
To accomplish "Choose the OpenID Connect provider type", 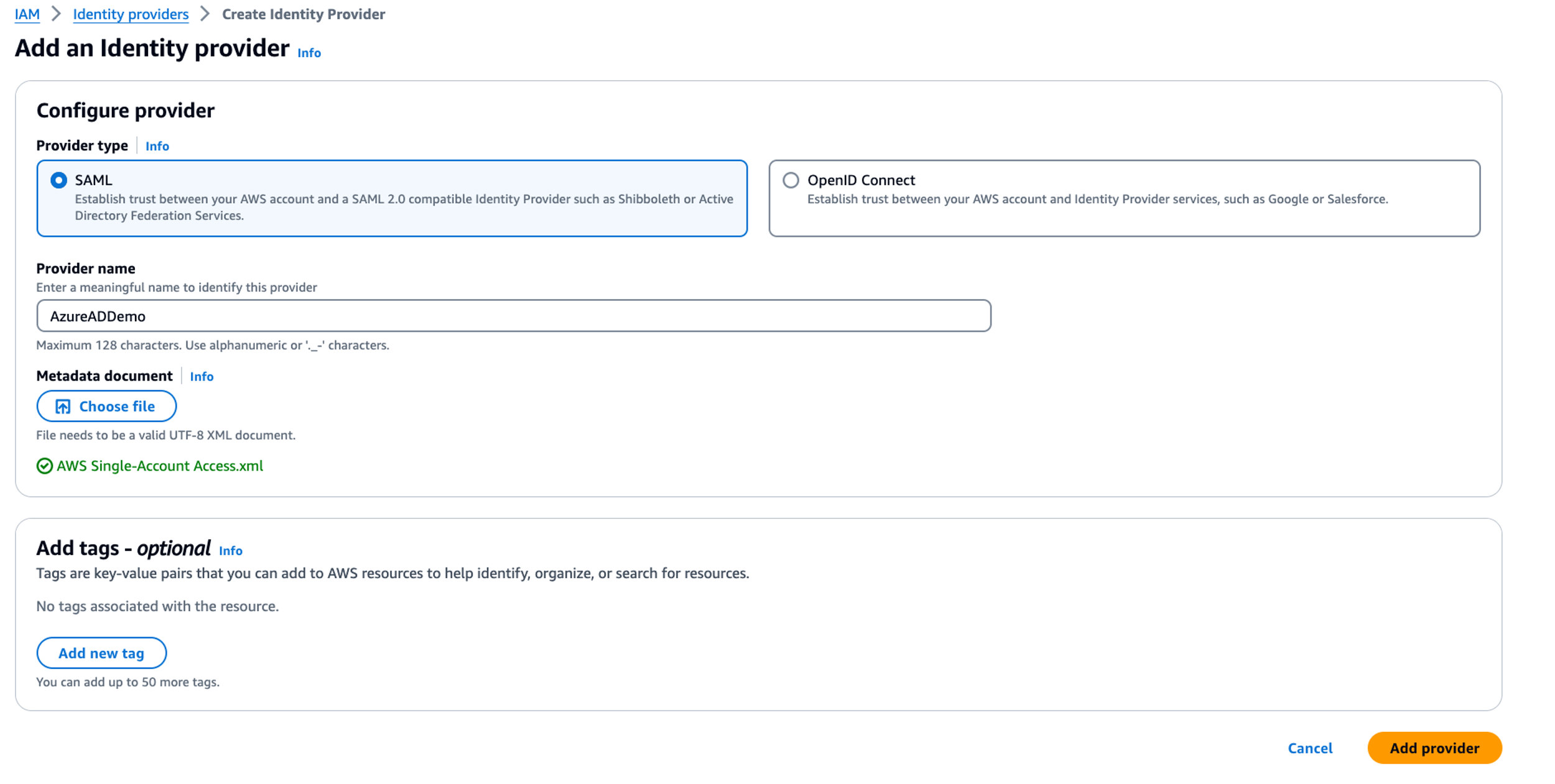I will [x=791, y=180].
